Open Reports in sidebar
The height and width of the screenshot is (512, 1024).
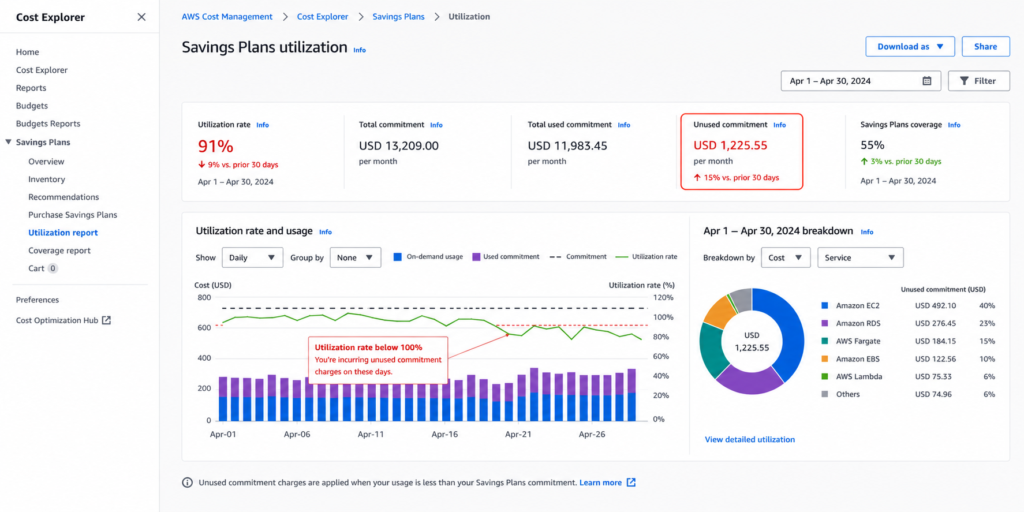(31, 88)
